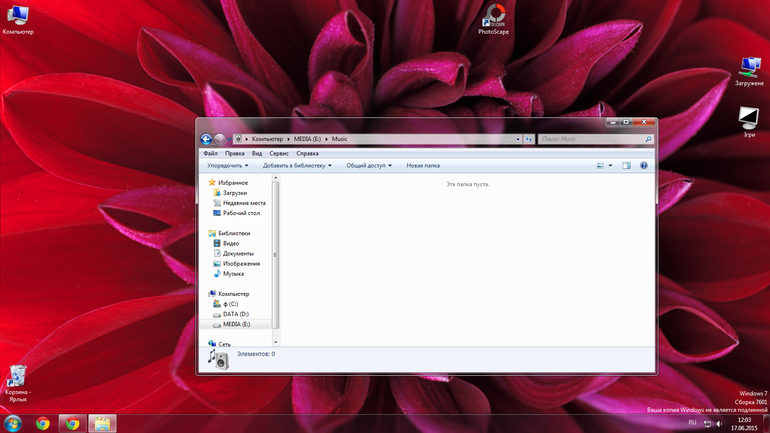Open 'Рабочий стол' in navigation pane
770x433 pixels.
point(241,214)
